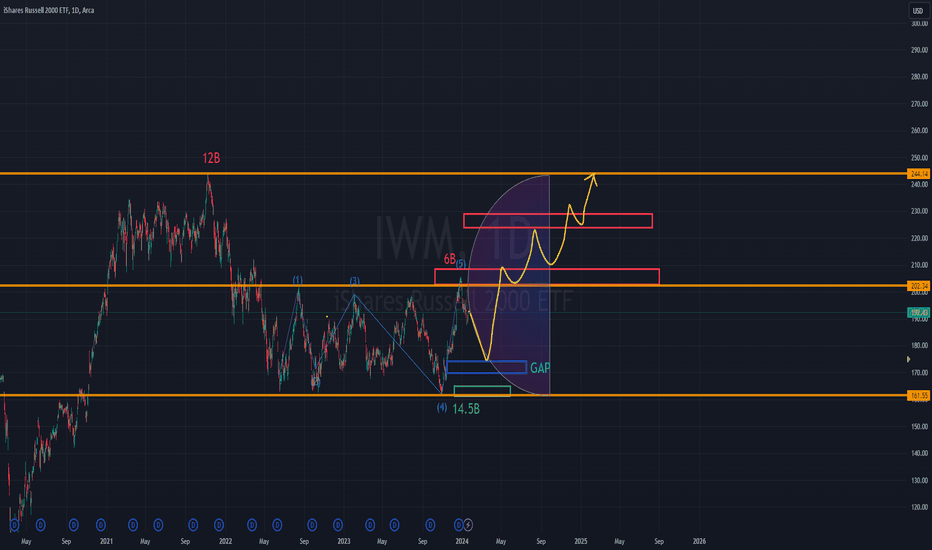The width and height of the screenshot is (932, 550).
Task: Click the chart title iShares Russell 2000 ETF
Action: pos(49,10)
